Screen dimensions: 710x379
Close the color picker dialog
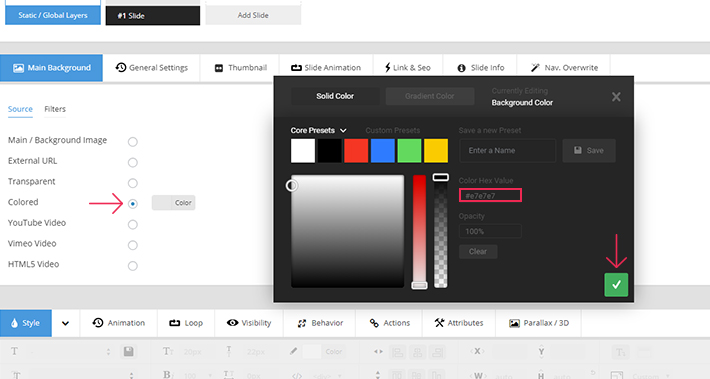[x=616, y=97]
